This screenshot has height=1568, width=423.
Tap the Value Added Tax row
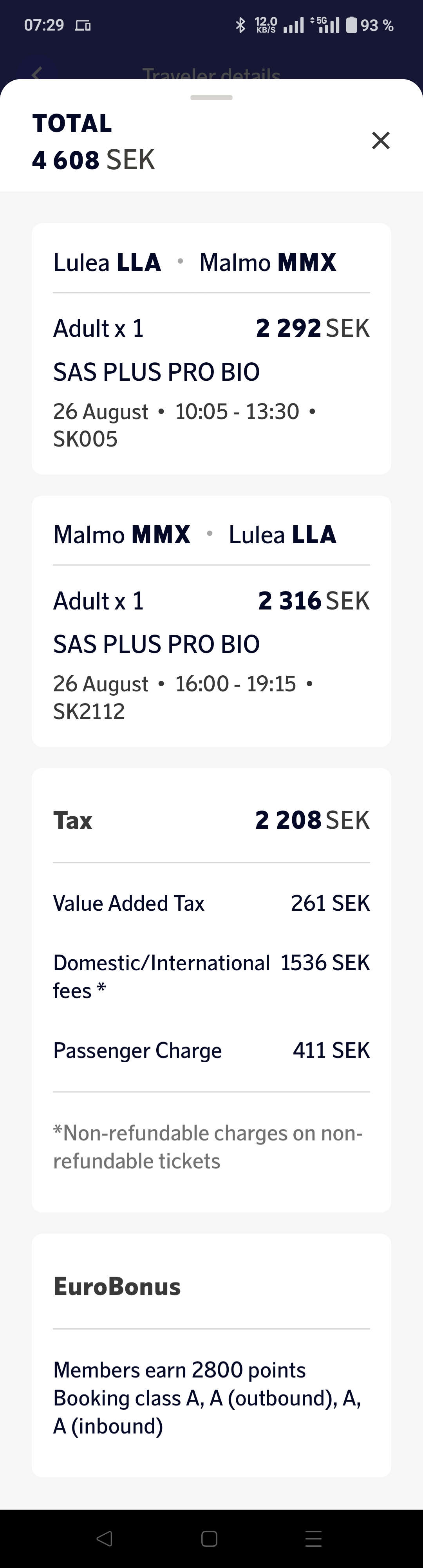click(211, 903)
